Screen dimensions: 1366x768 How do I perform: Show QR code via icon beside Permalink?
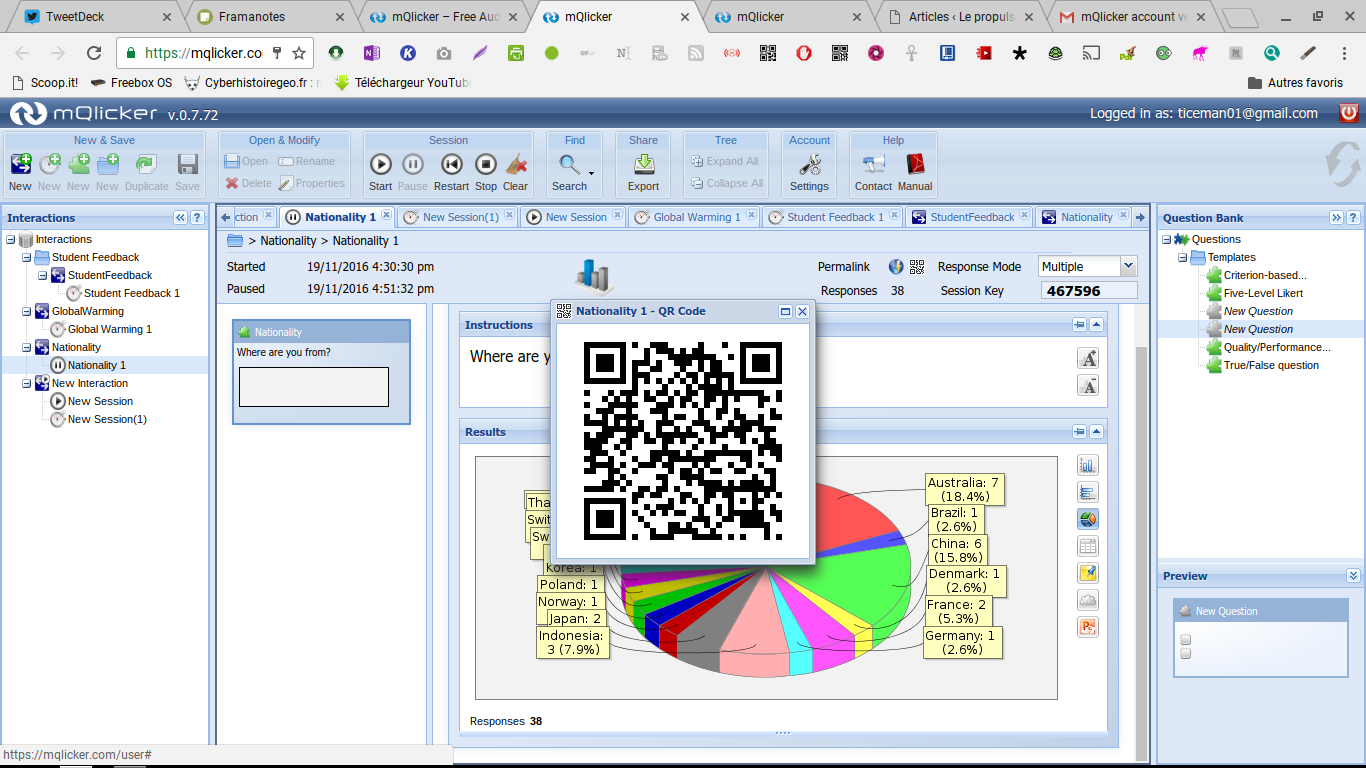coord(917,267)
